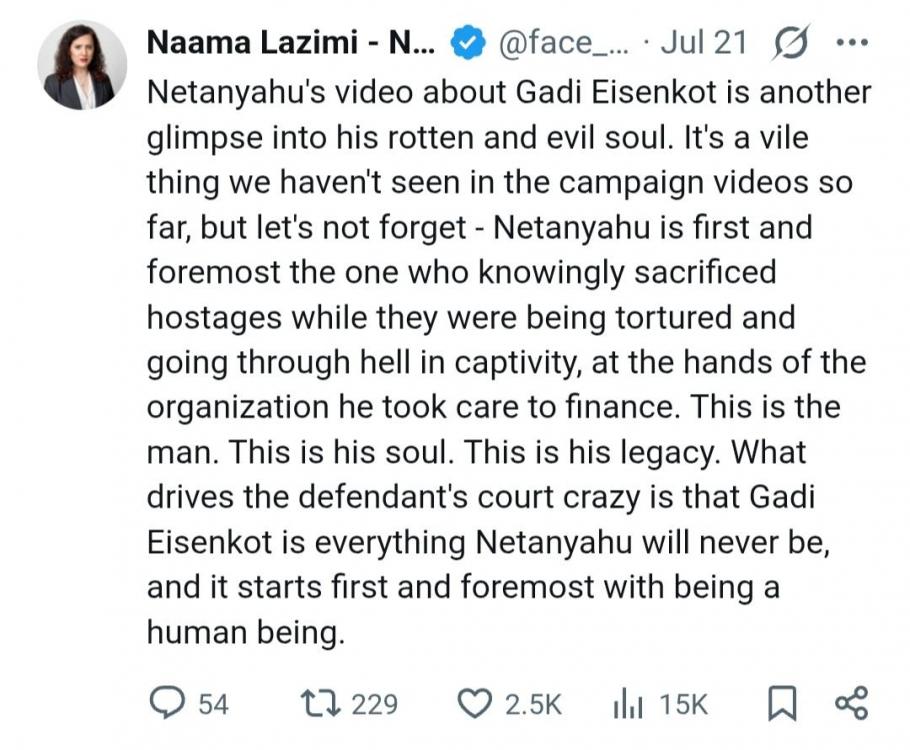Click the blue verified badge
Viewport: 910px width, 750px height.
point(468,44)
